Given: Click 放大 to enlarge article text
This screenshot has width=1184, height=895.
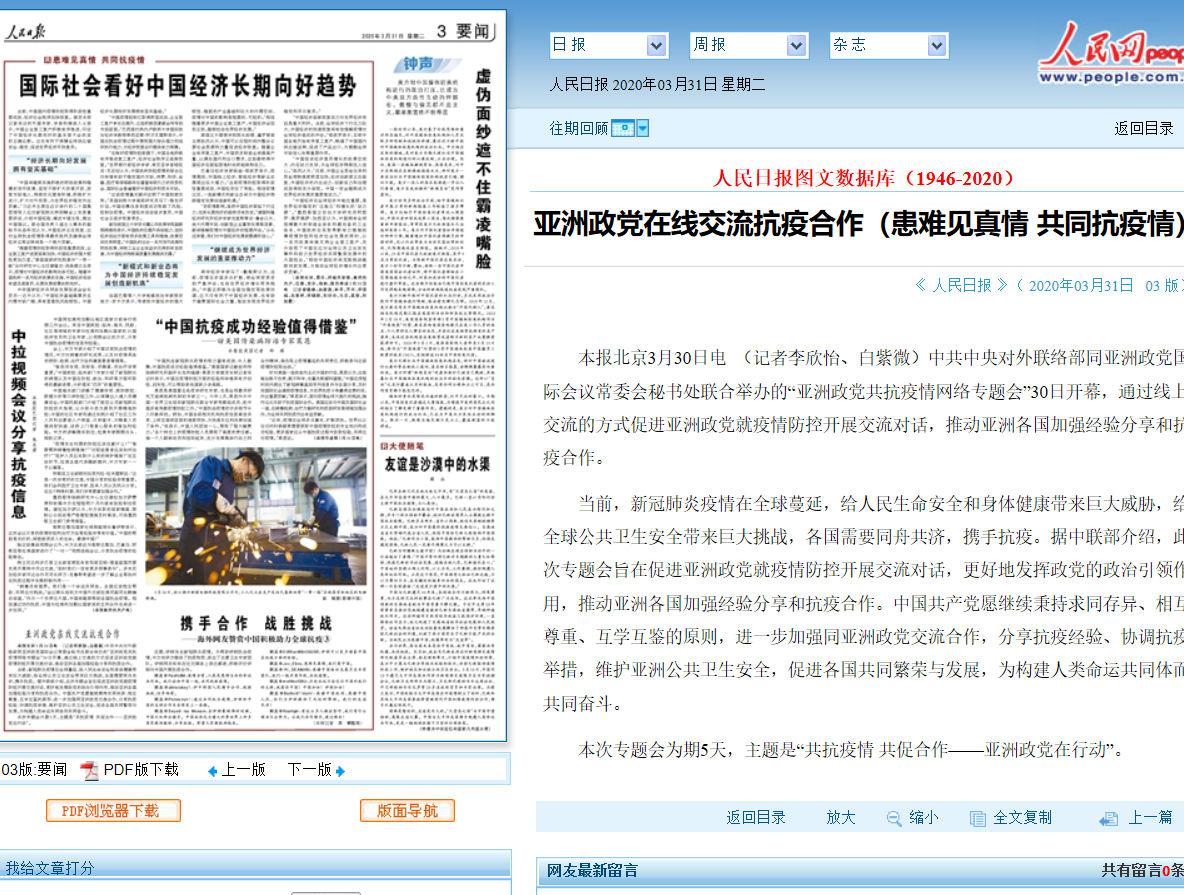Looking at the screenshot, I should (x=840, y=817).
